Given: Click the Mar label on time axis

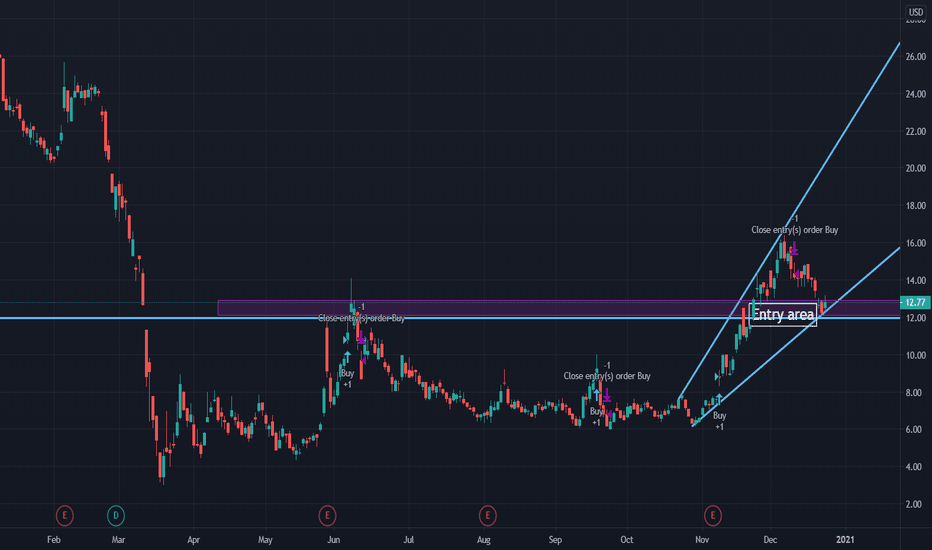Looking at the screenshot, I should click(118, 540).
